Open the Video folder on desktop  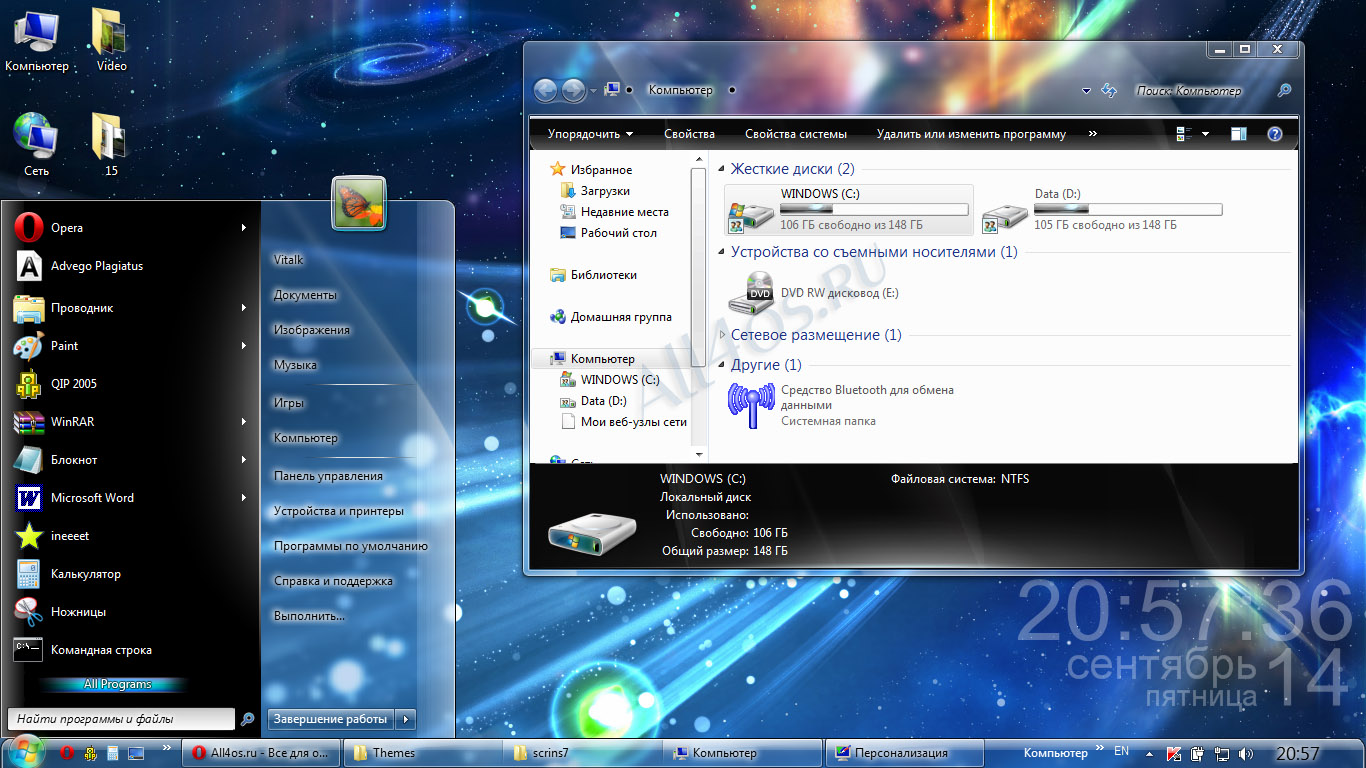click(111, 40)
